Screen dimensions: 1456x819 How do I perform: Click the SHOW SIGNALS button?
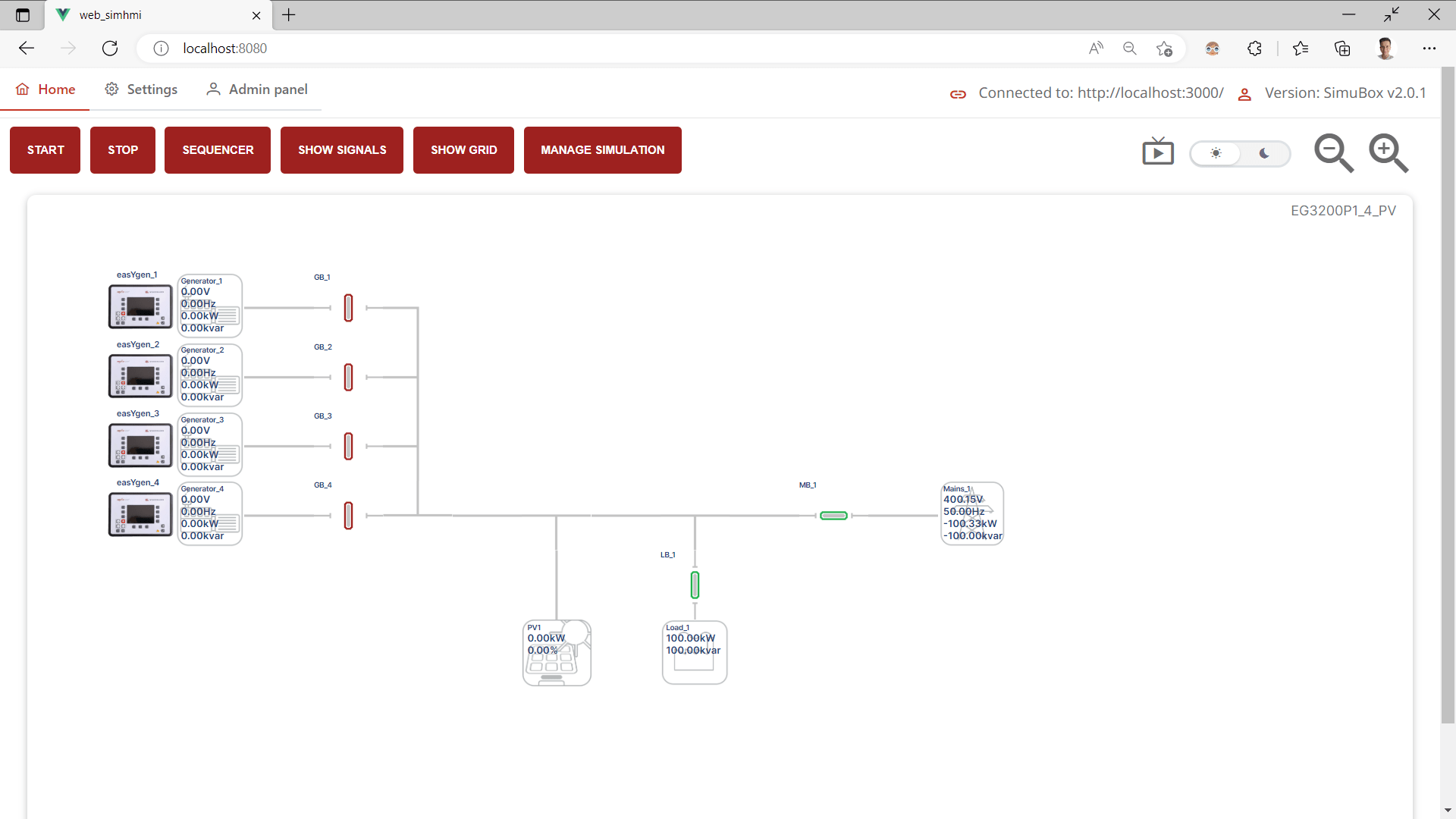click(342, 150)
